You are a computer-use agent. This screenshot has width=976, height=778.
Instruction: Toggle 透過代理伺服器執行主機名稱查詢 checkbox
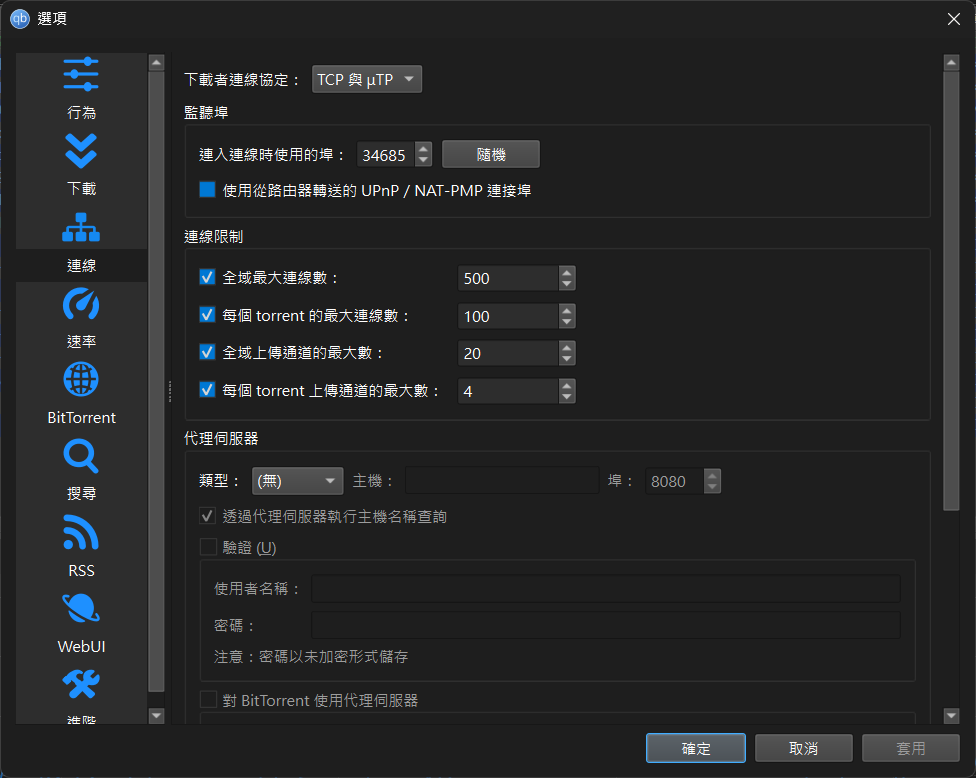click(207, 516)
